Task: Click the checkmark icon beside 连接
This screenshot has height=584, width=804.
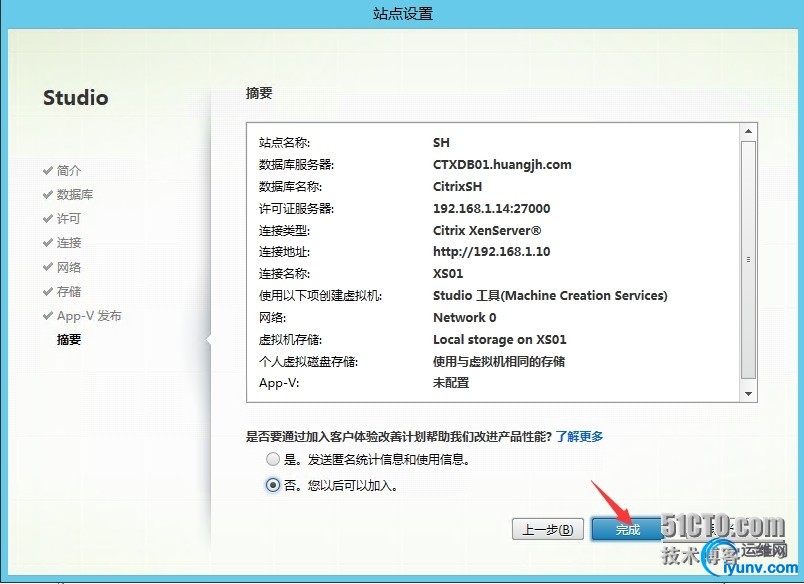Action: pyautogui.click(x=48, y=243)
